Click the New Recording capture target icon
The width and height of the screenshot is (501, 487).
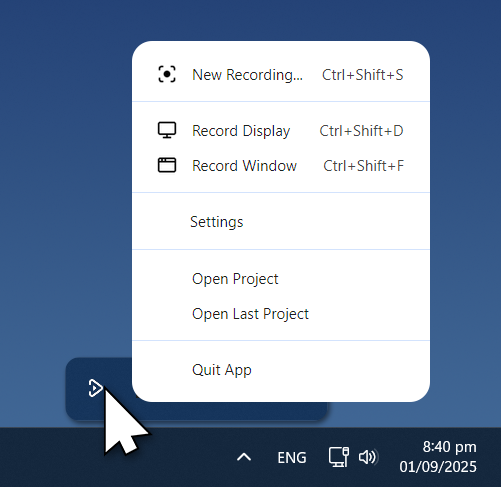tap(167, 74)
